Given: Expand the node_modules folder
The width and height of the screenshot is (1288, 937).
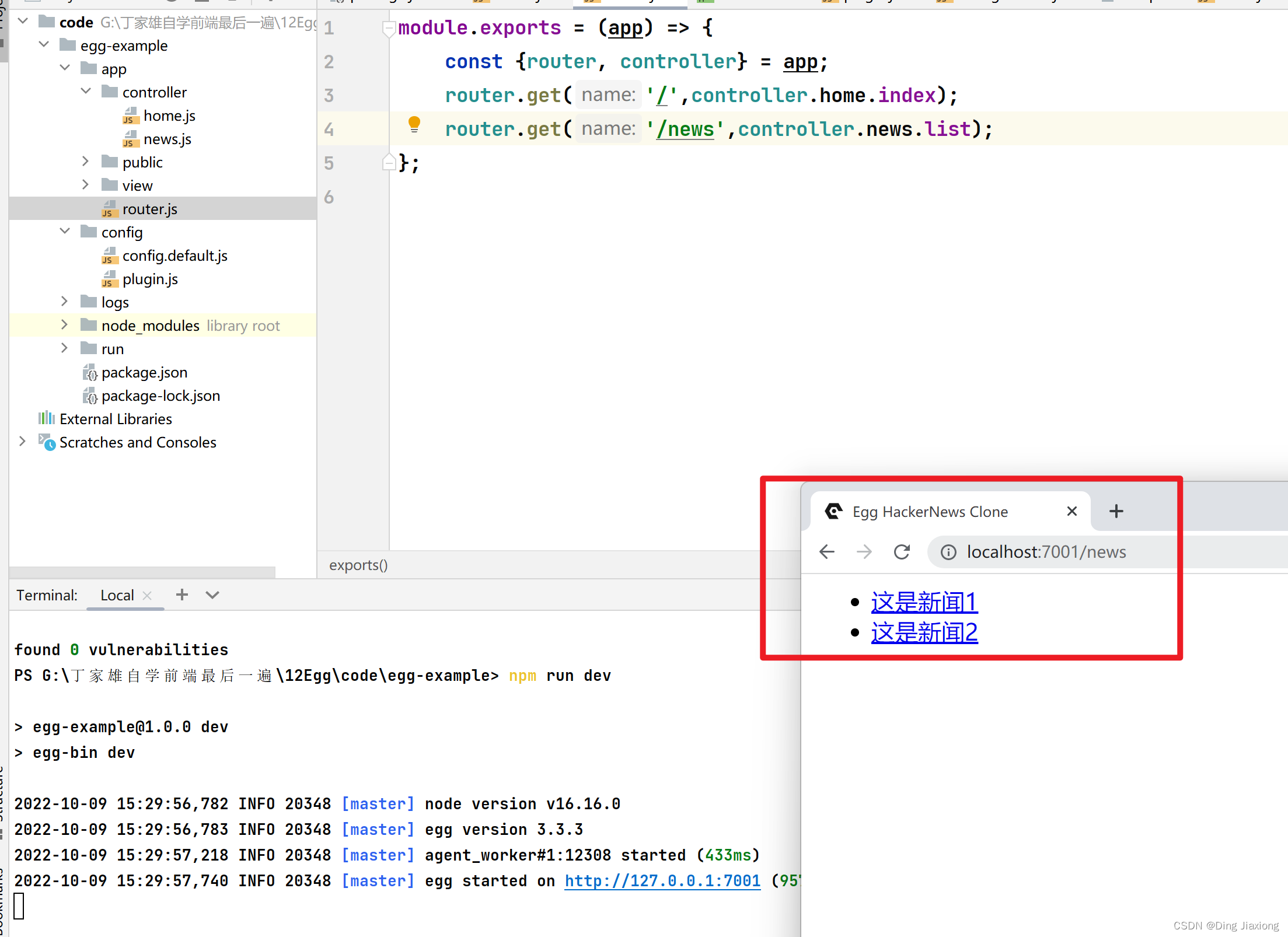Looking at the screenshot, I should [65, 325].
